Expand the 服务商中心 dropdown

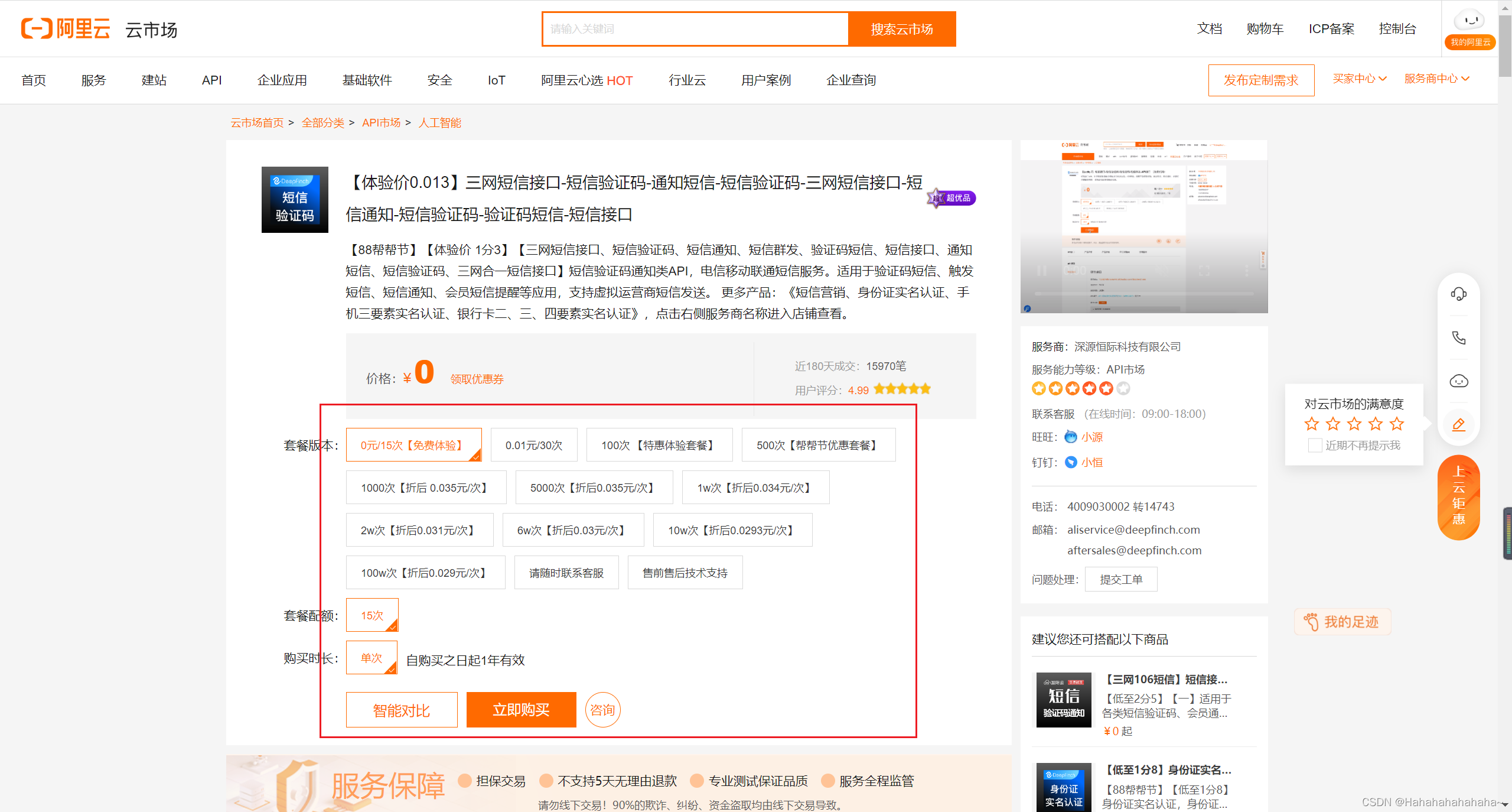pos(1436,79)
